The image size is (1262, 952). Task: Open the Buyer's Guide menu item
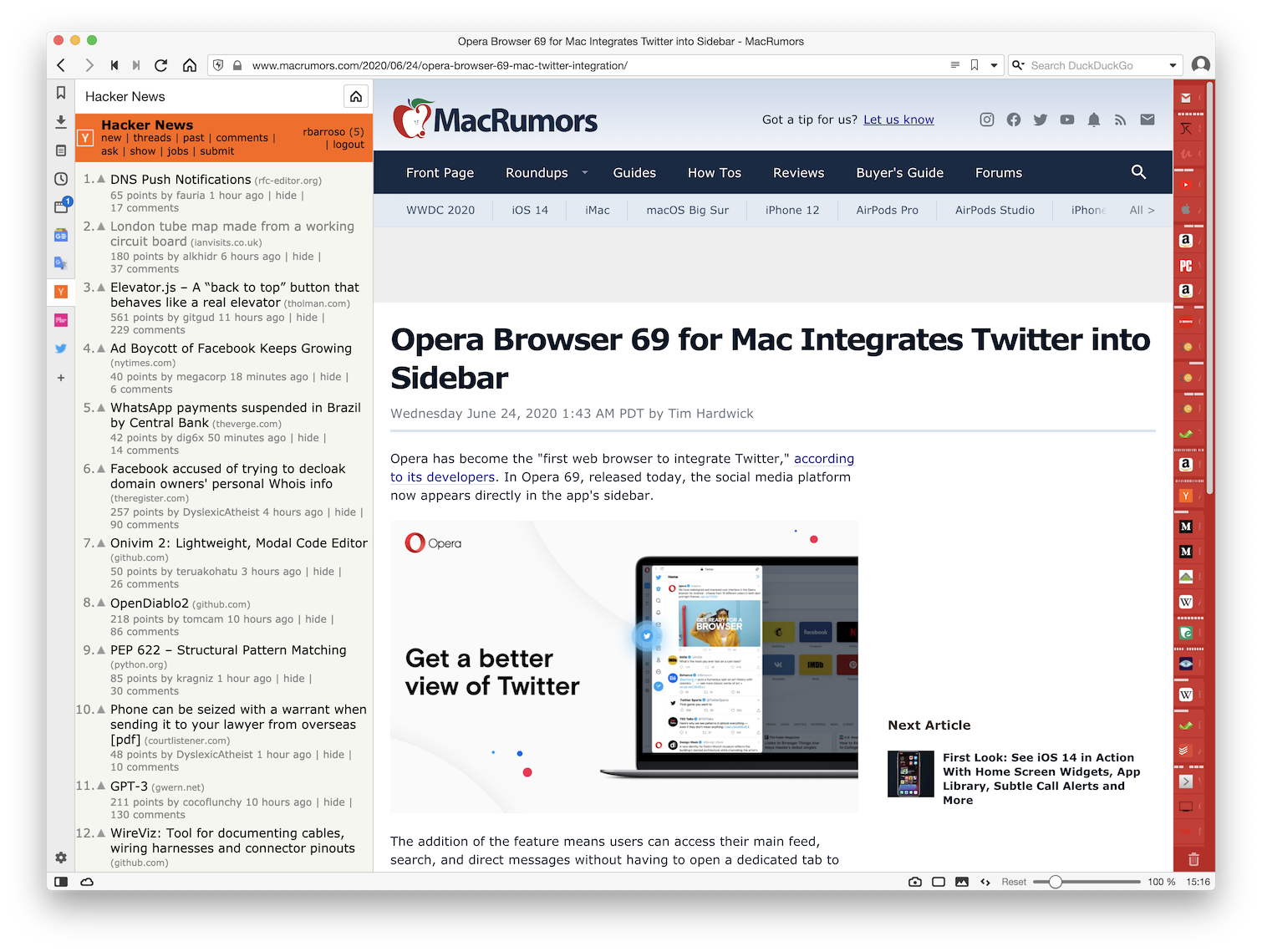point(900,173)
